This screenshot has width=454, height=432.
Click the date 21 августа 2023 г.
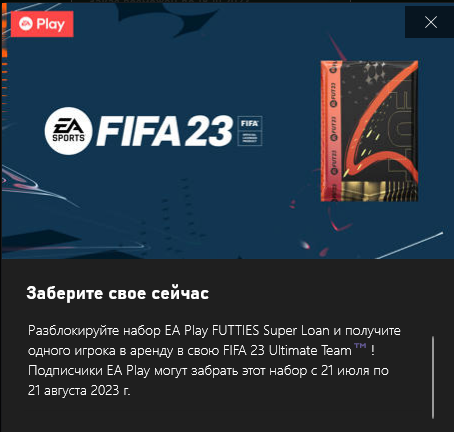(79, 390)
